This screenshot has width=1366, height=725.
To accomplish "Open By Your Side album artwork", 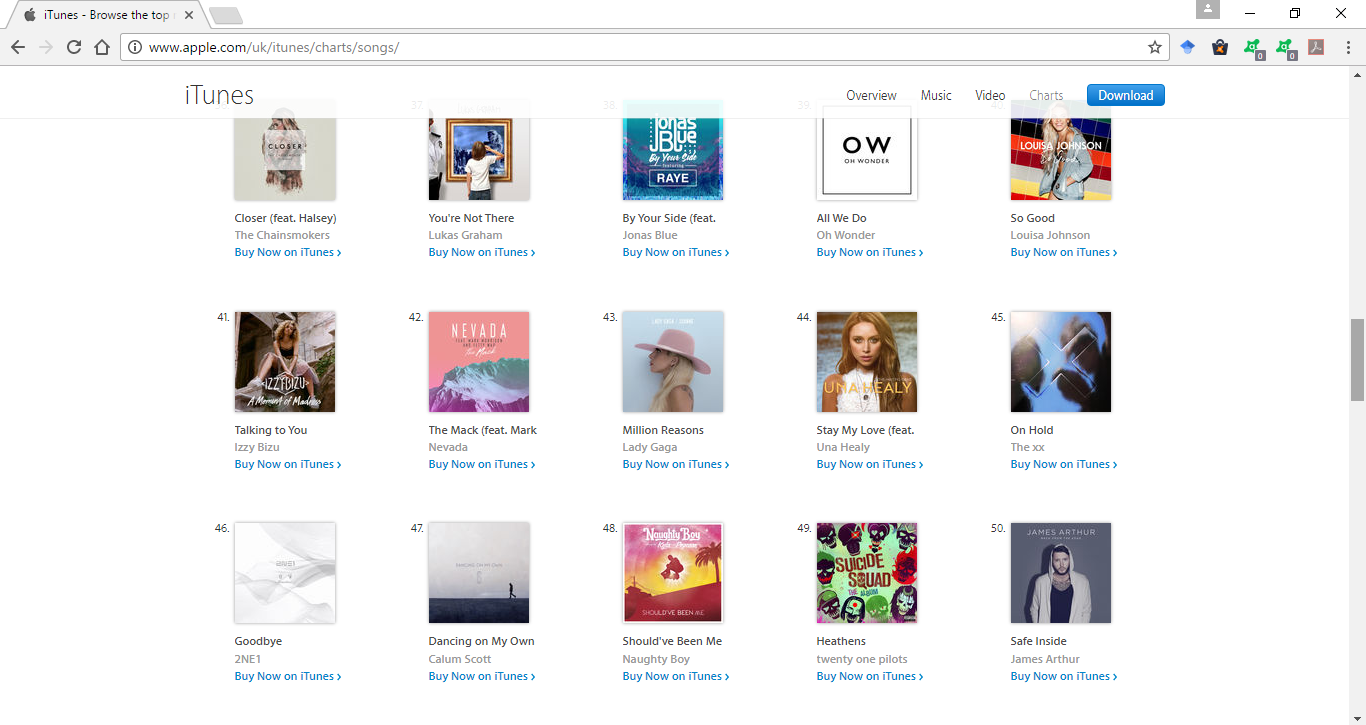I will tap(673, 150).
